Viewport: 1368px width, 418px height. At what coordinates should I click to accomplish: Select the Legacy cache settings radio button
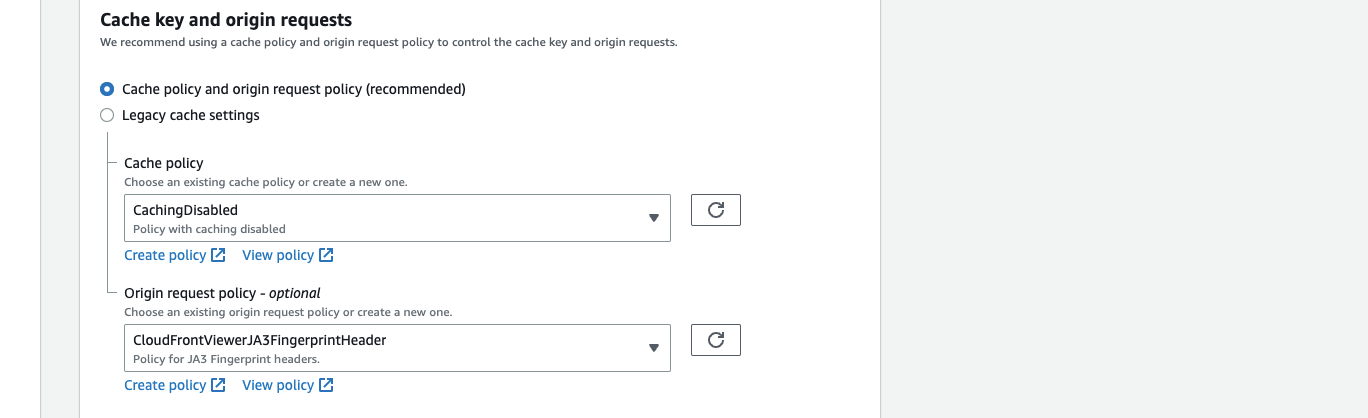point(107,115)
